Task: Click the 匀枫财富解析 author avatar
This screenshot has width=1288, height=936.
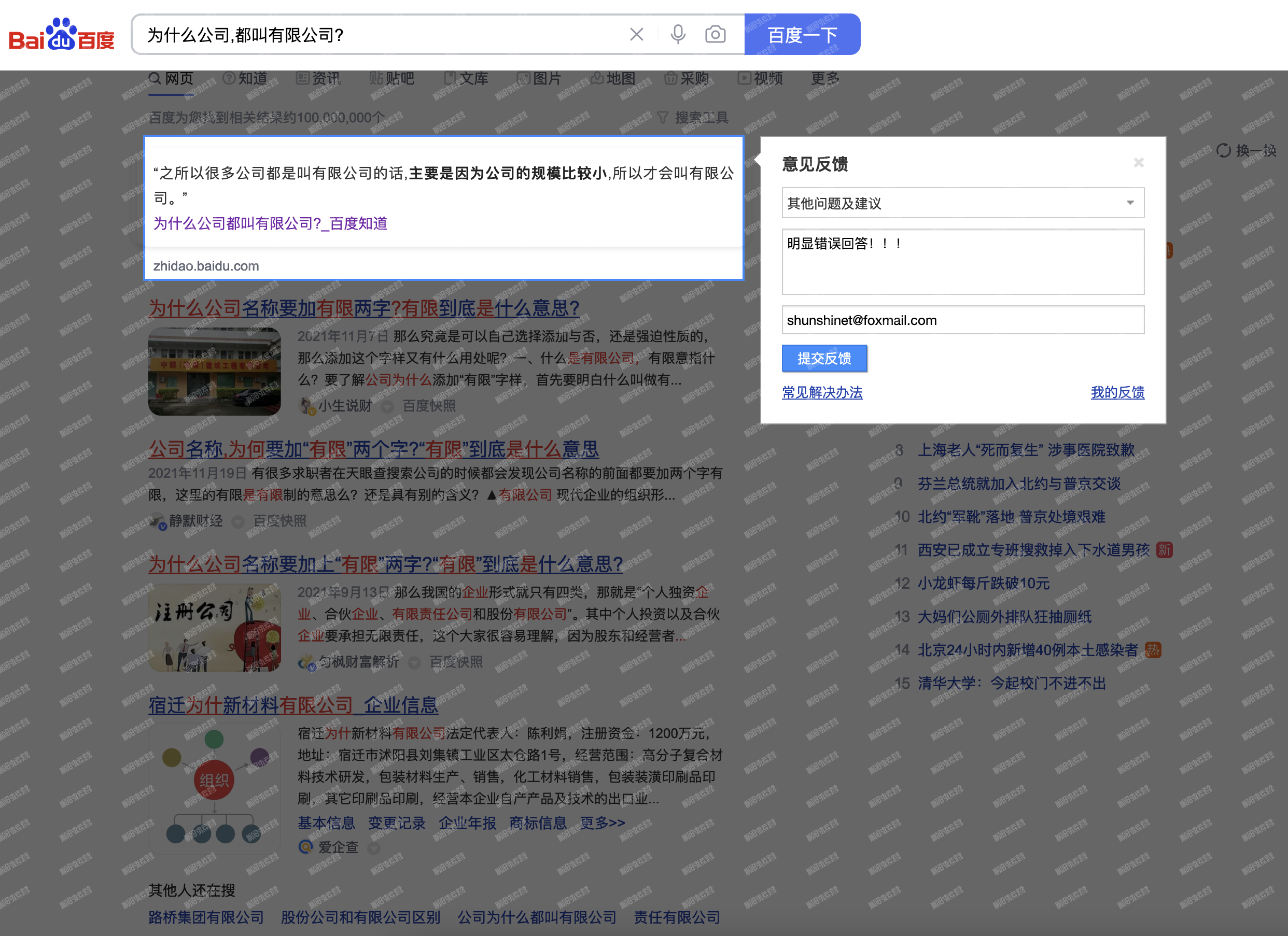Action: 306,662
